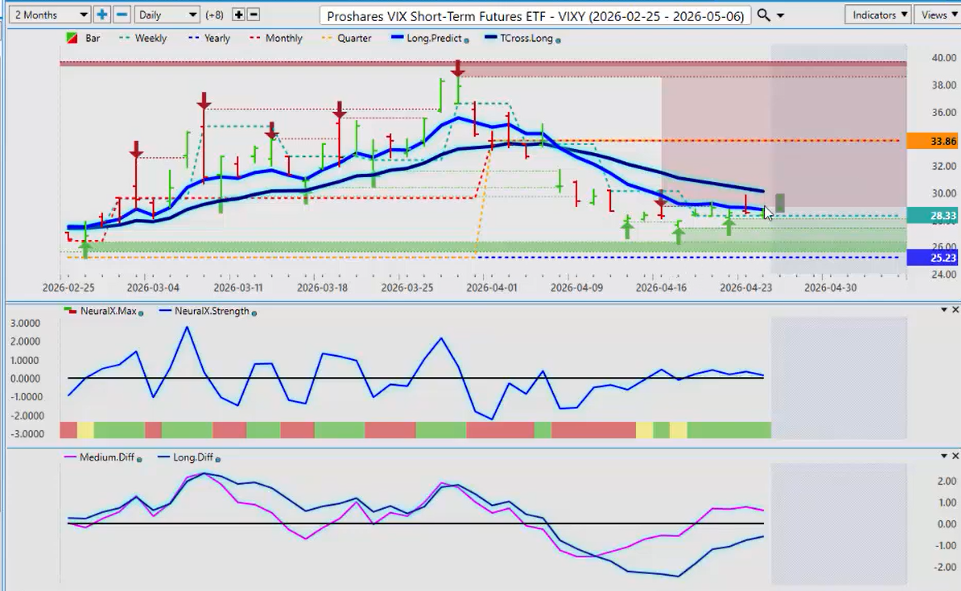Expand the search dropdown arrow

(781, 15)
